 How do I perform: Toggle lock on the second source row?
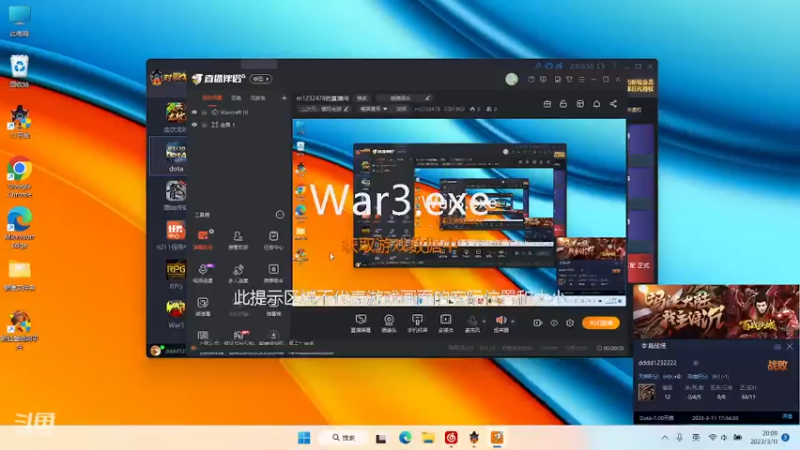[x=204, y=124]
